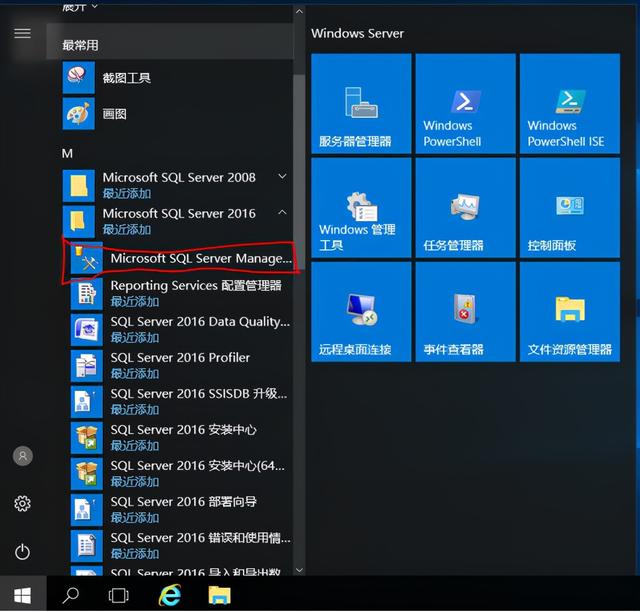Open taskbar Search magnifier

coord(70,595)
